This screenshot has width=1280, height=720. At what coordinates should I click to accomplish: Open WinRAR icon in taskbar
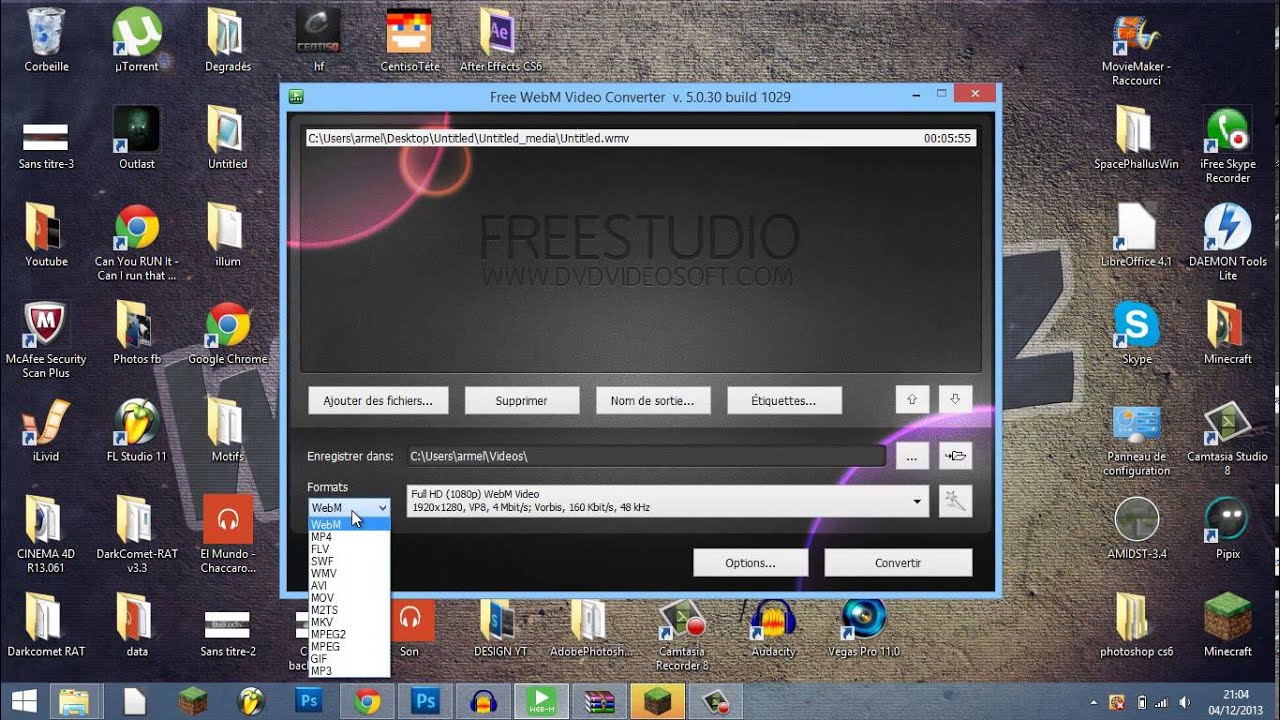[600, 702]
